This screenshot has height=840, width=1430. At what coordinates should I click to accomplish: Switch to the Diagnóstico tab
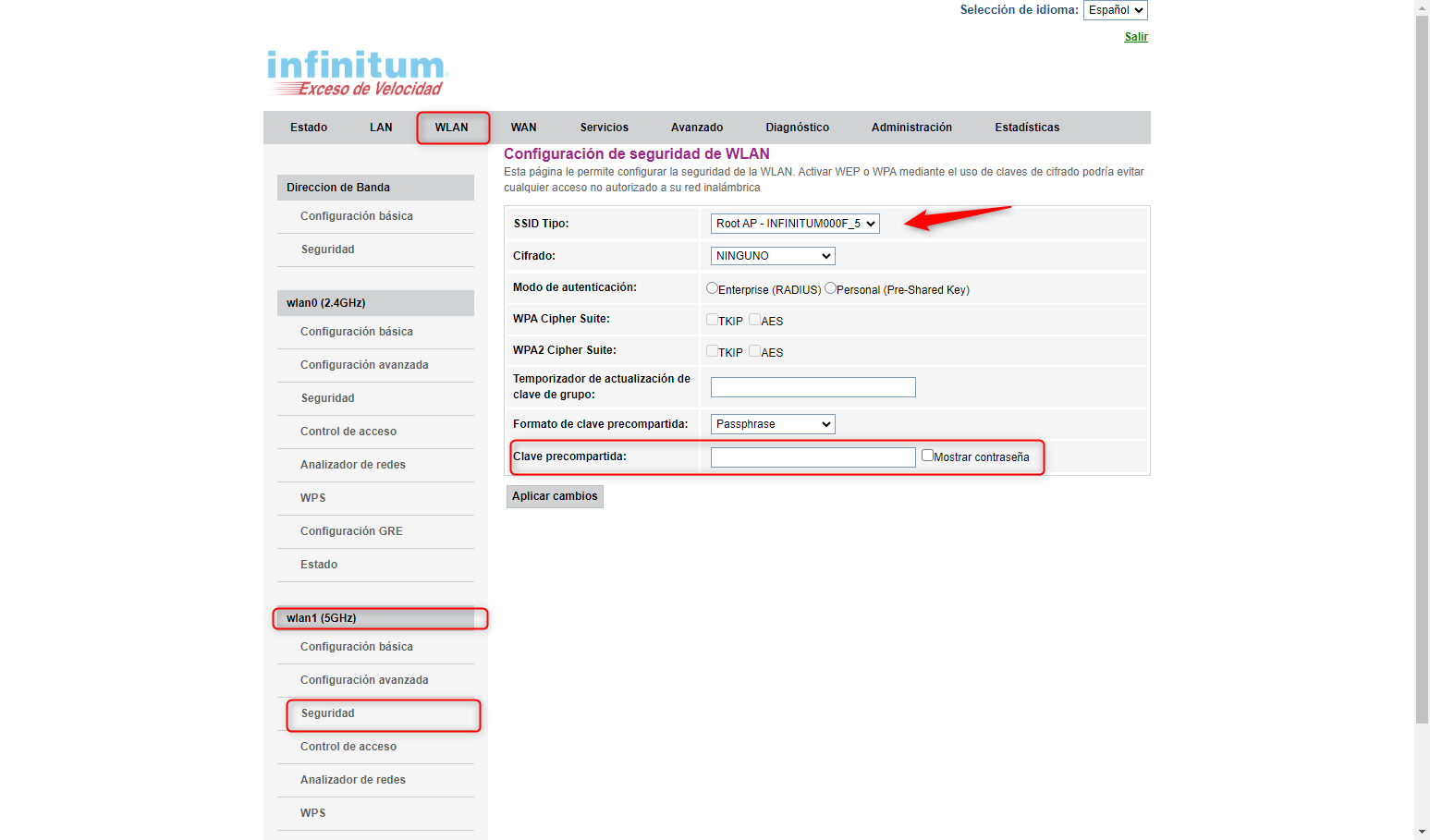(x=797, y=128)
